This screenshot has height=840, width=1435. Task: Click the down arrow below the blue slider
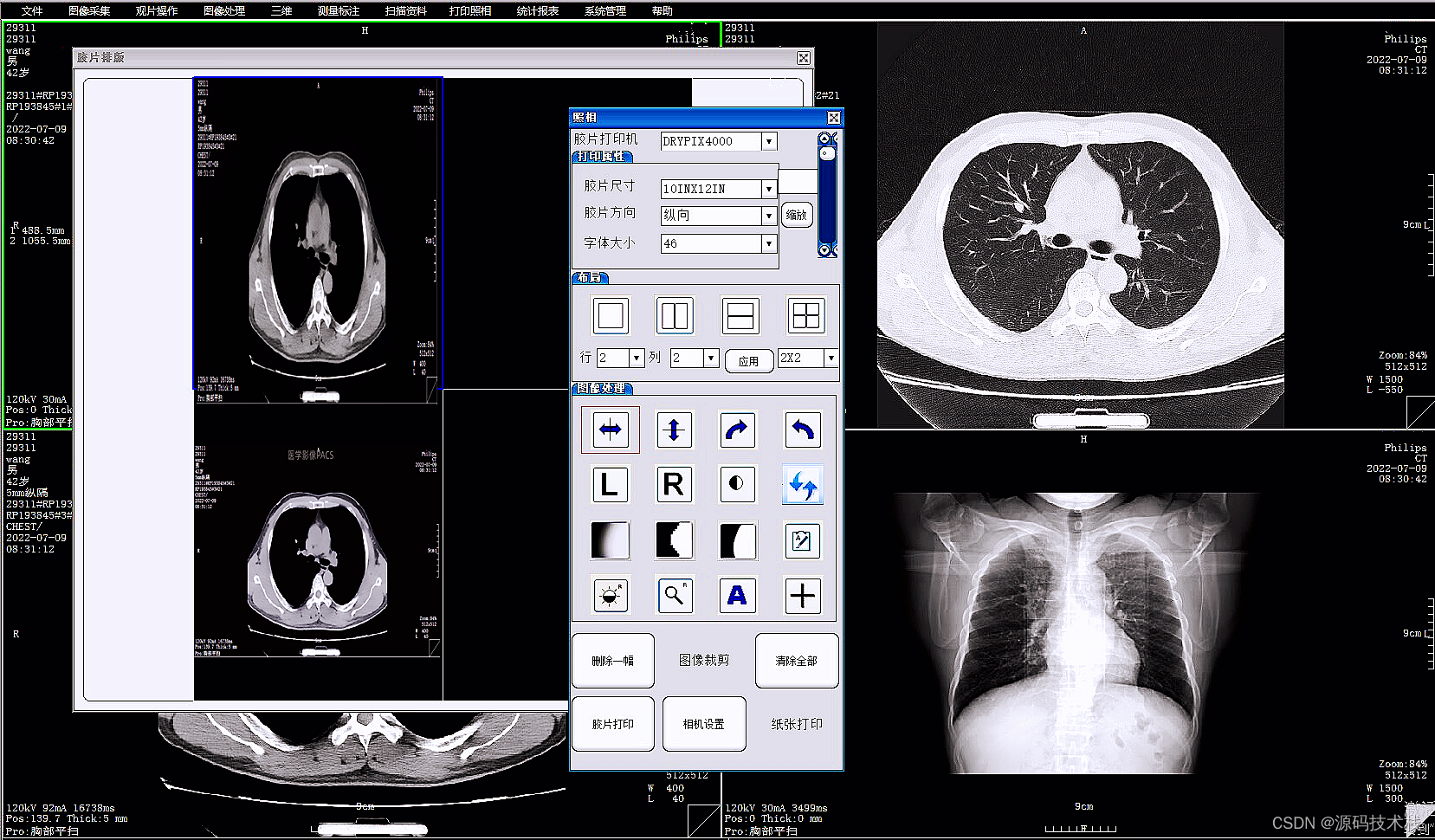(824, 250)
